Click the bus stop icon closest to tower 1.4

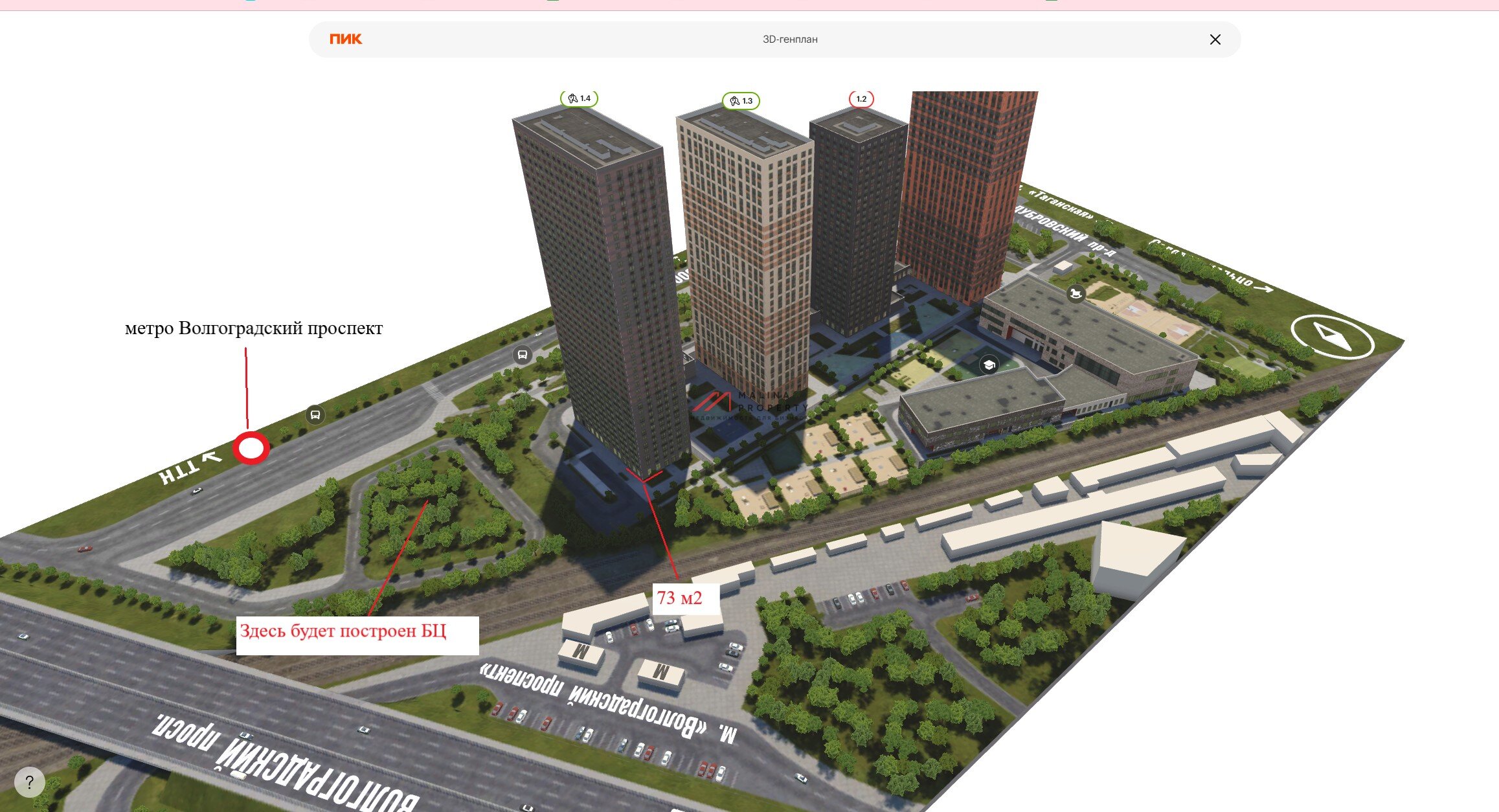click(x=522, y=355)
